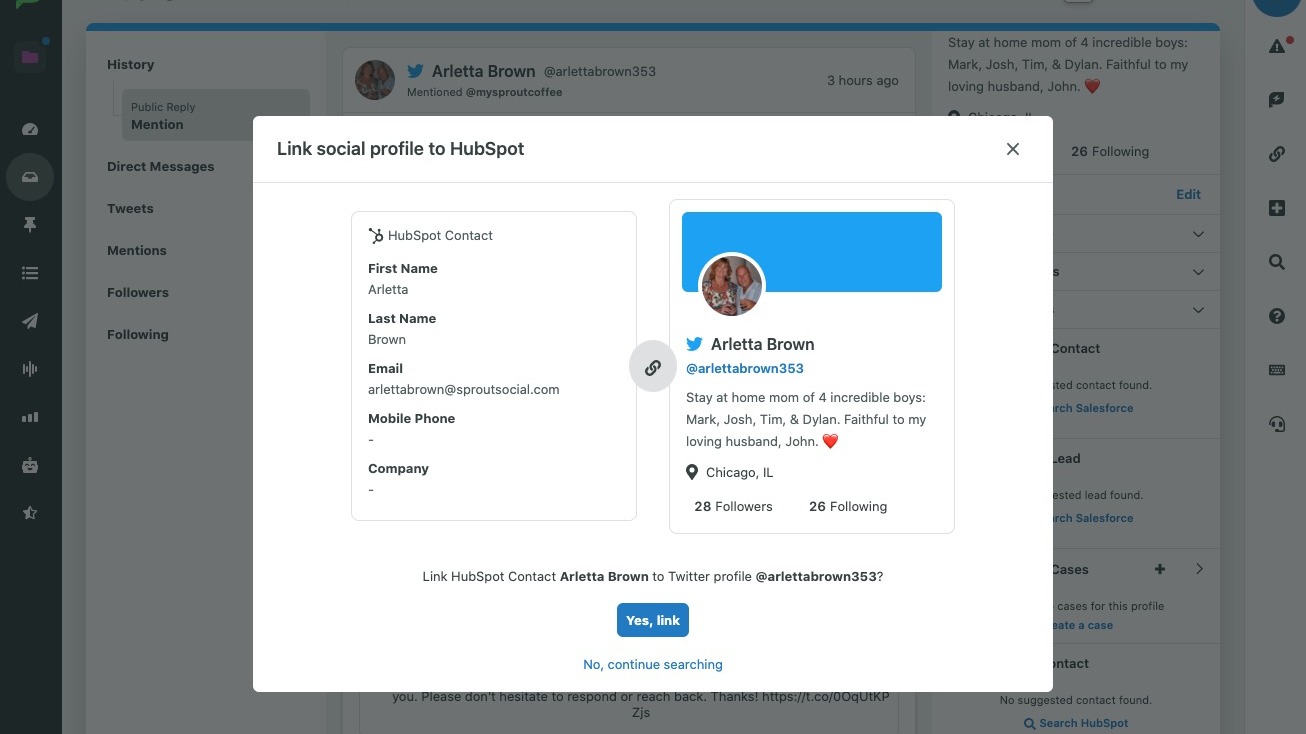Open the Bot Builder robot icon
The width and height of the screenshot is (1306, 734).
[30, 463]
